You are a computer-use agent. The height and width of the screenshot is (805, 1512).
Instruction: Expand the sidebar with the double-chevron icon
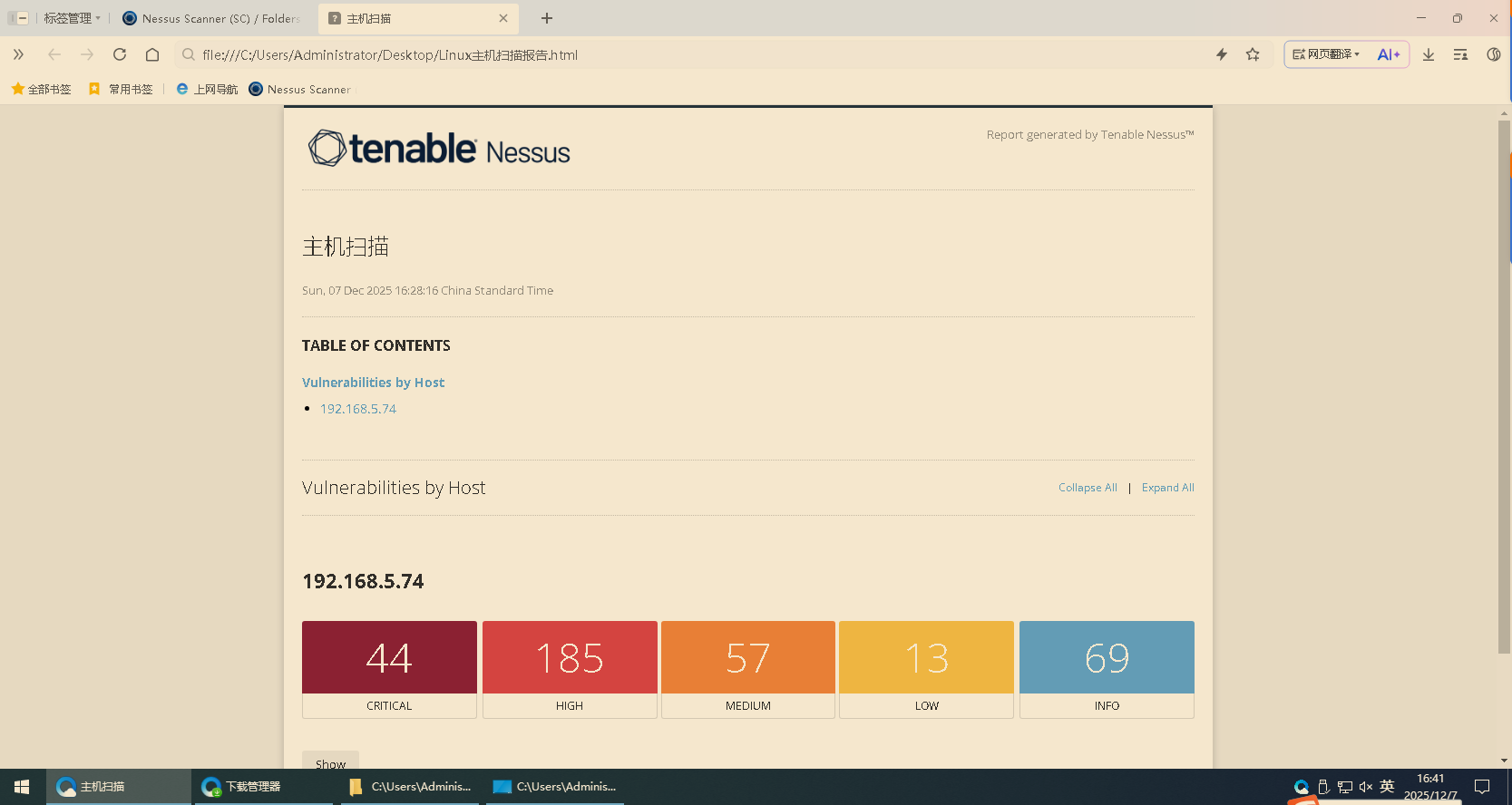tap(18, 54)
